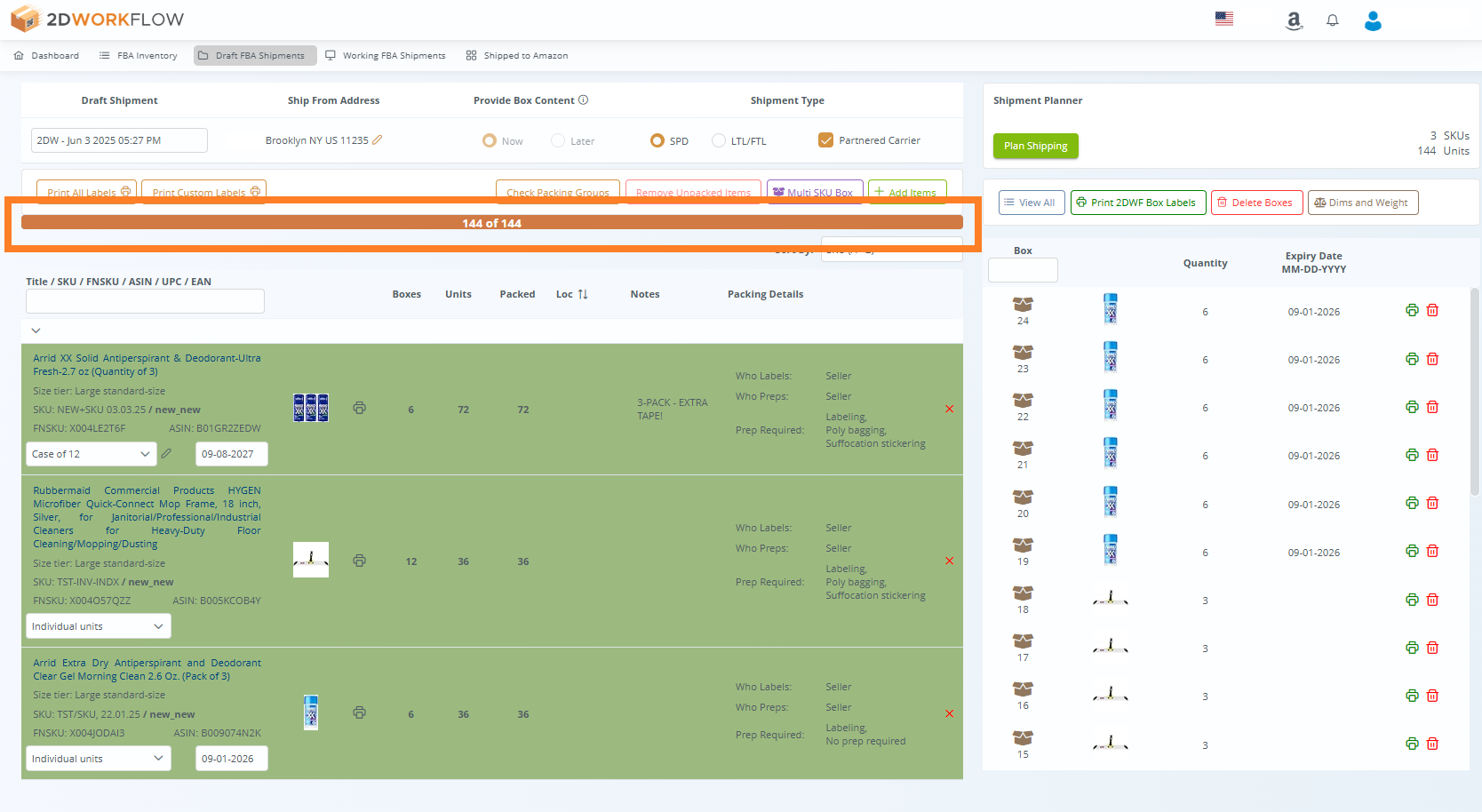Click the 144 of 144 progress bar
Image resolution: width=1482 pixels, height=812 pixels.
[x=491, y=223]
